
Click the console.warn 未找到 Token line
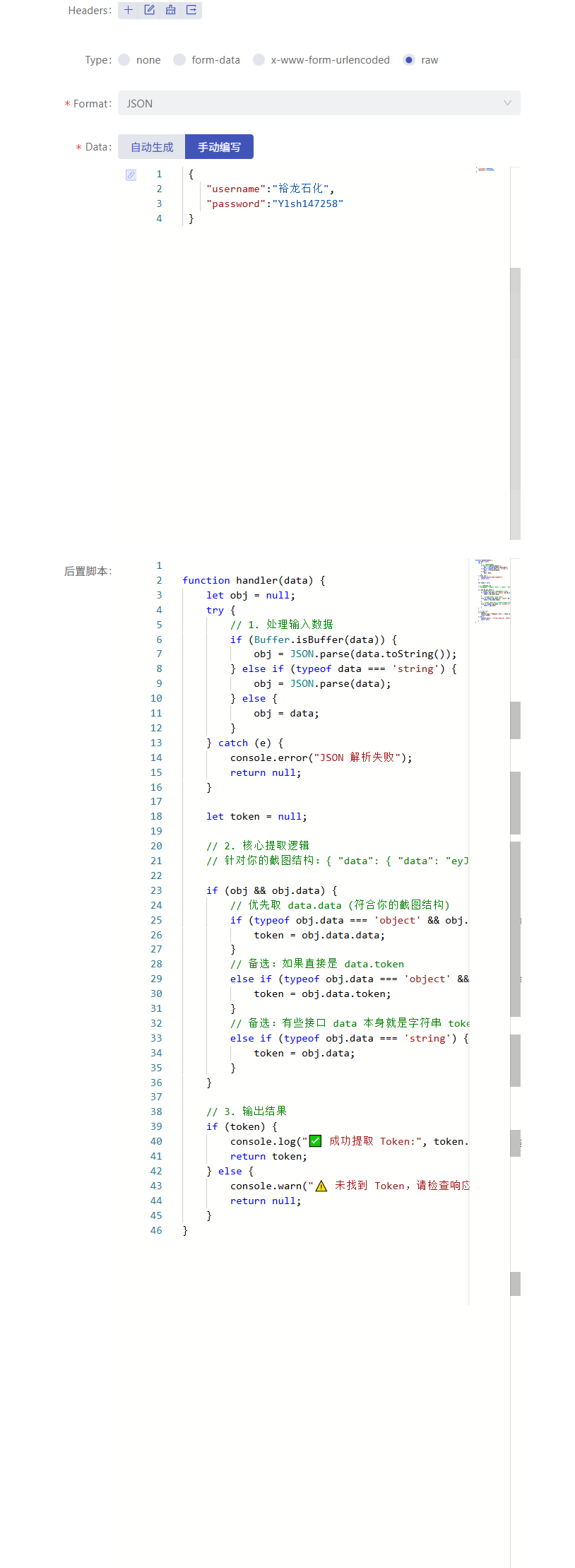click(350, 1186)
